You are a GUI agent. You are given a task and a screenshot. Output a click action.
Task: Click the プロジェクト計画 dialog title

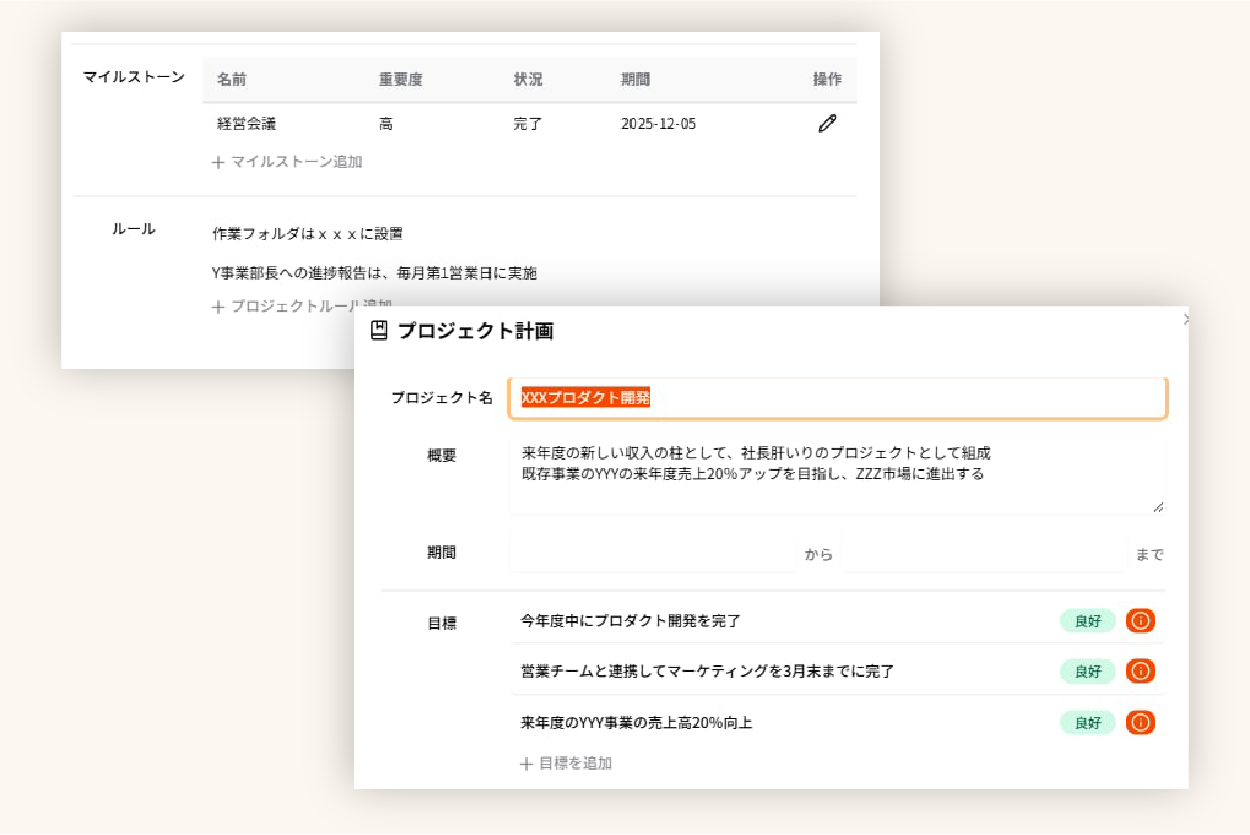click(475, 331)
